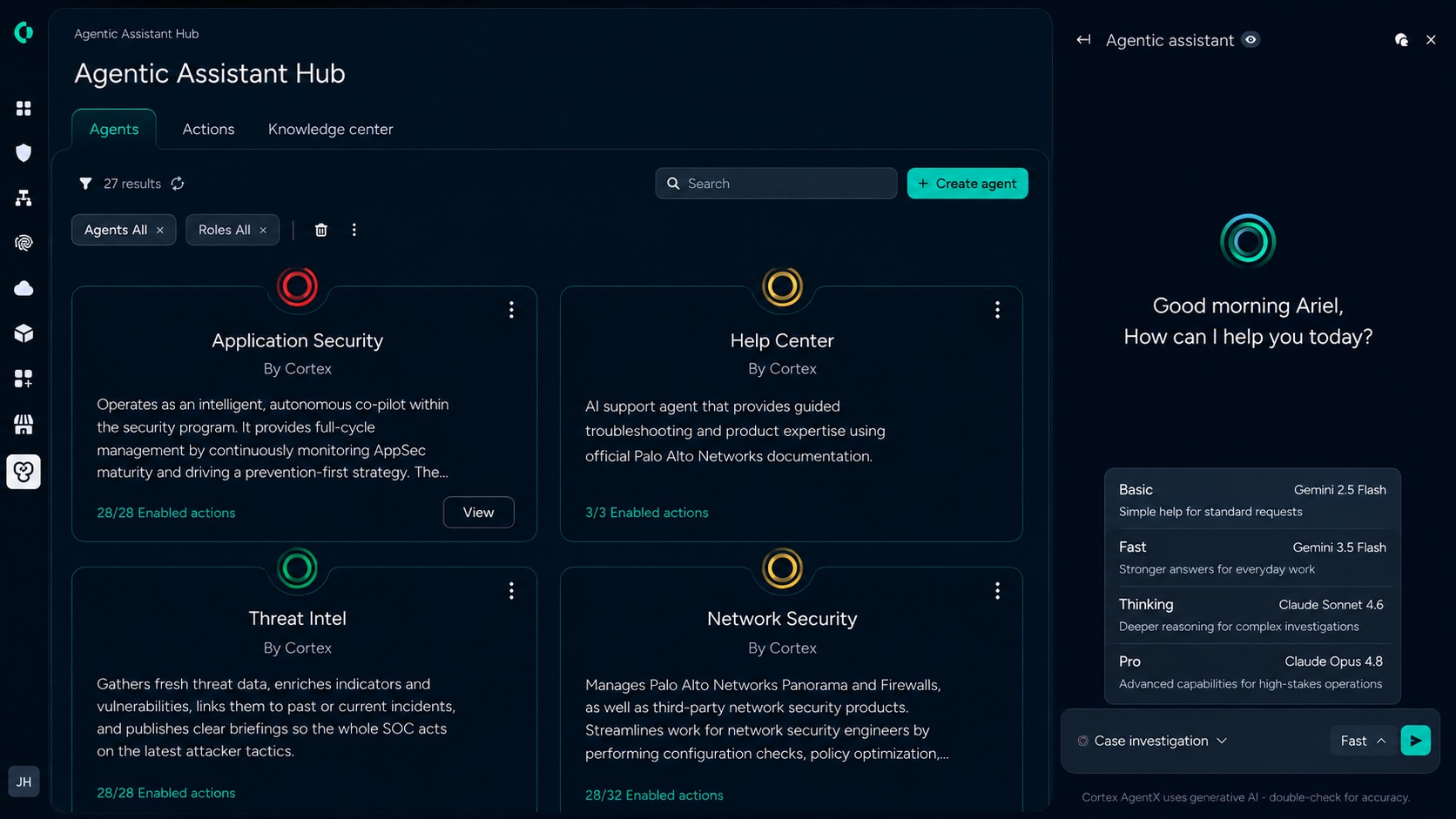
Task: Open 28/32 Enabled actions for Network Security
Action: 654,795
